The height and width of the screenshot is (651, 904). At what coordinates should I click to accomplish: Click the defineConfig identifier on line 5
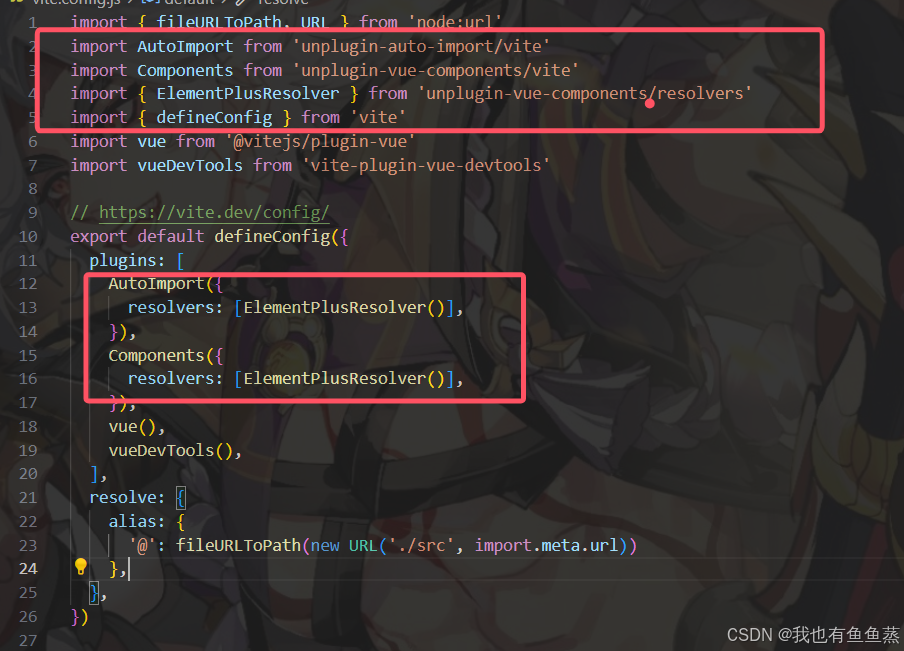coord(214,118)
